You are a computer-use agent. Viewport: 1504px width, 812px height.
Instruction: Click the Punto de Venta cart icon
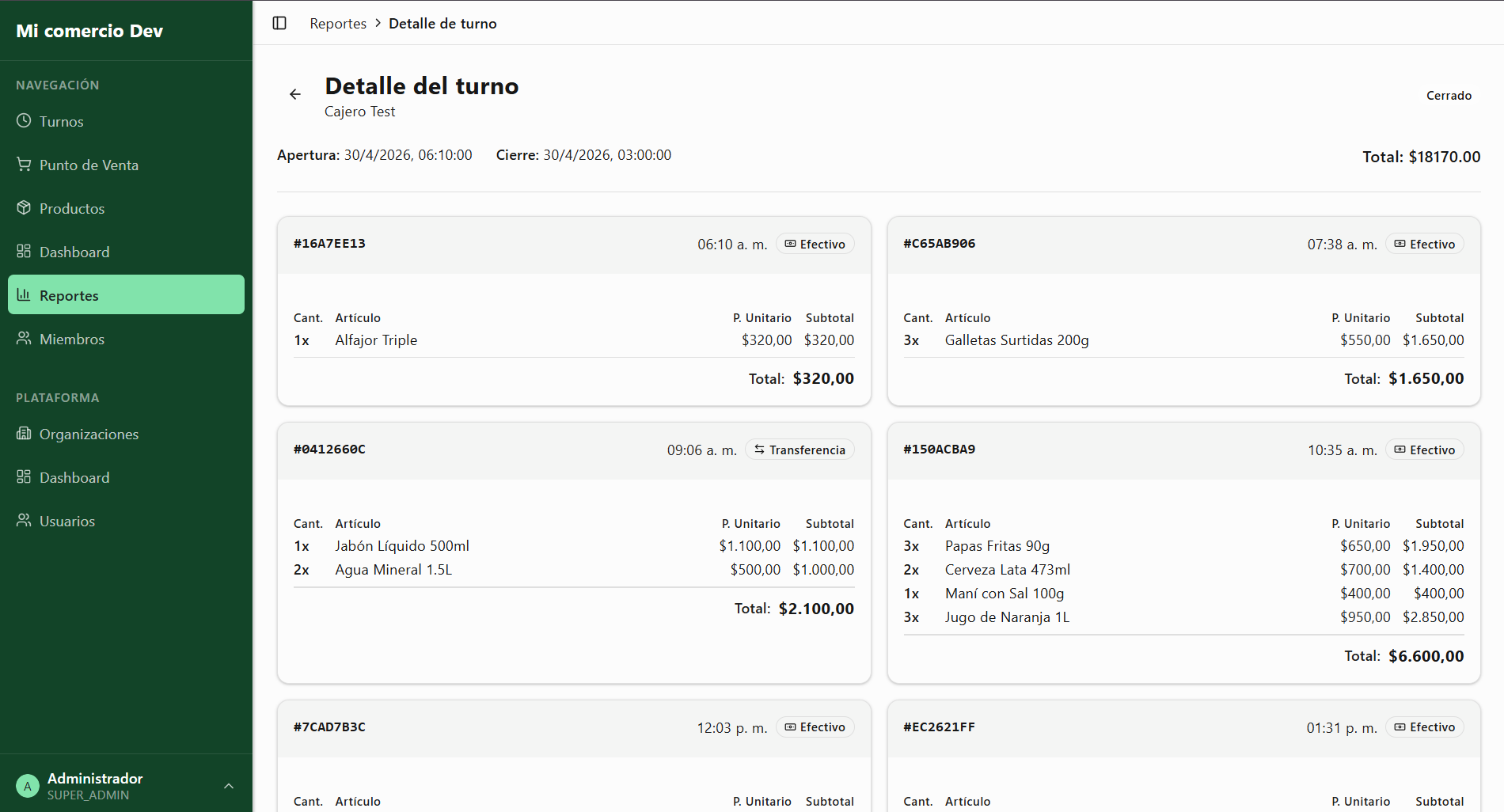point(24,165)
